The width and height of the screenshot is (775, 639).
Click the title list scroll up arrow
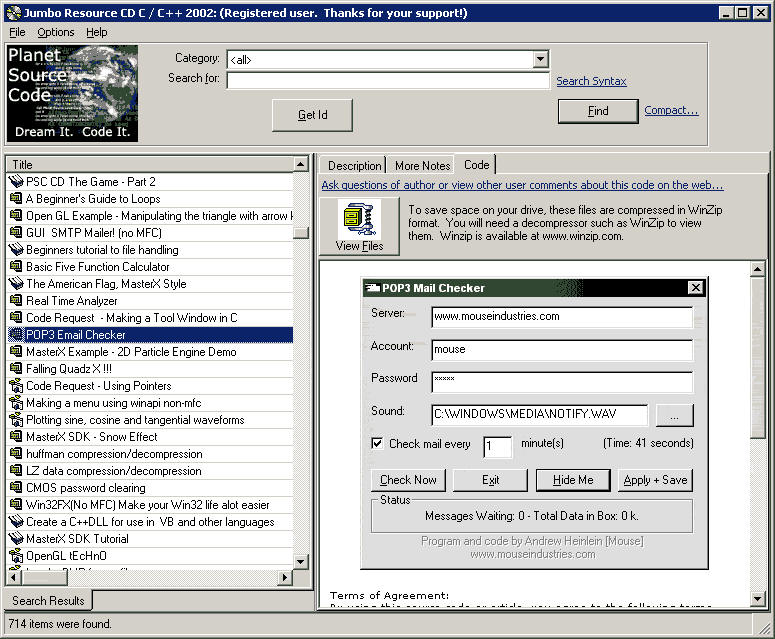coord(301,164)
